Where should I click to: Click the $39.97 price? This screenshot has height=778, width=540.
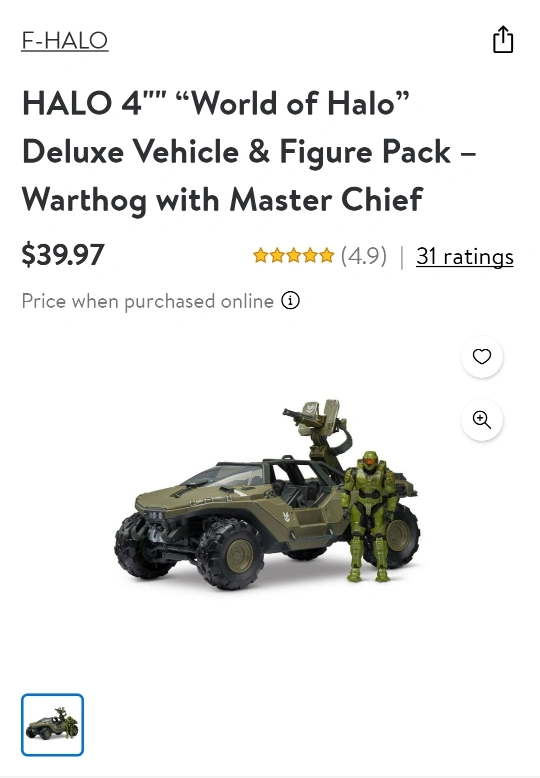coord(63,255)
